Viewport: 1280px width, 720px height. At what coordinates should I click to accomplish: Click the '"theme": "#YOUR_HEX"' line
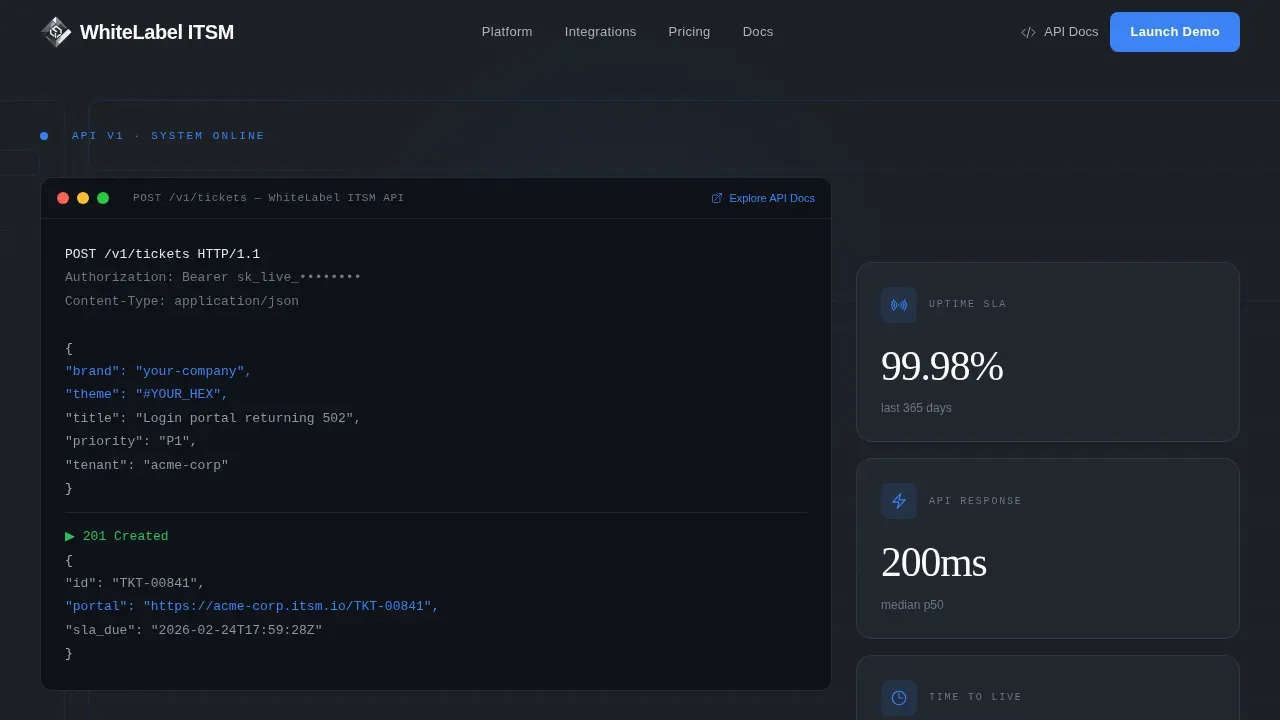(147, 395)
